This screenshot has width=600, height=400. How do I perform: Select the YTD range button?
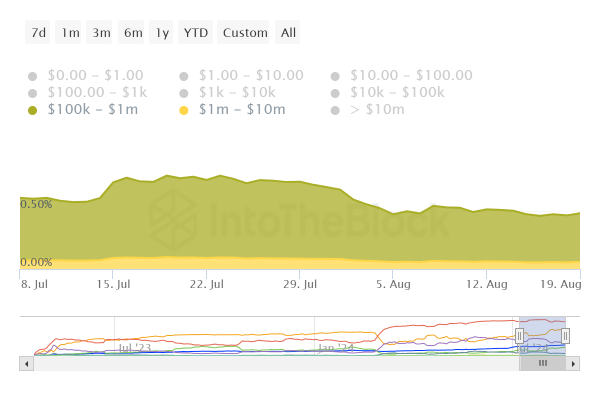pos(195,33)
